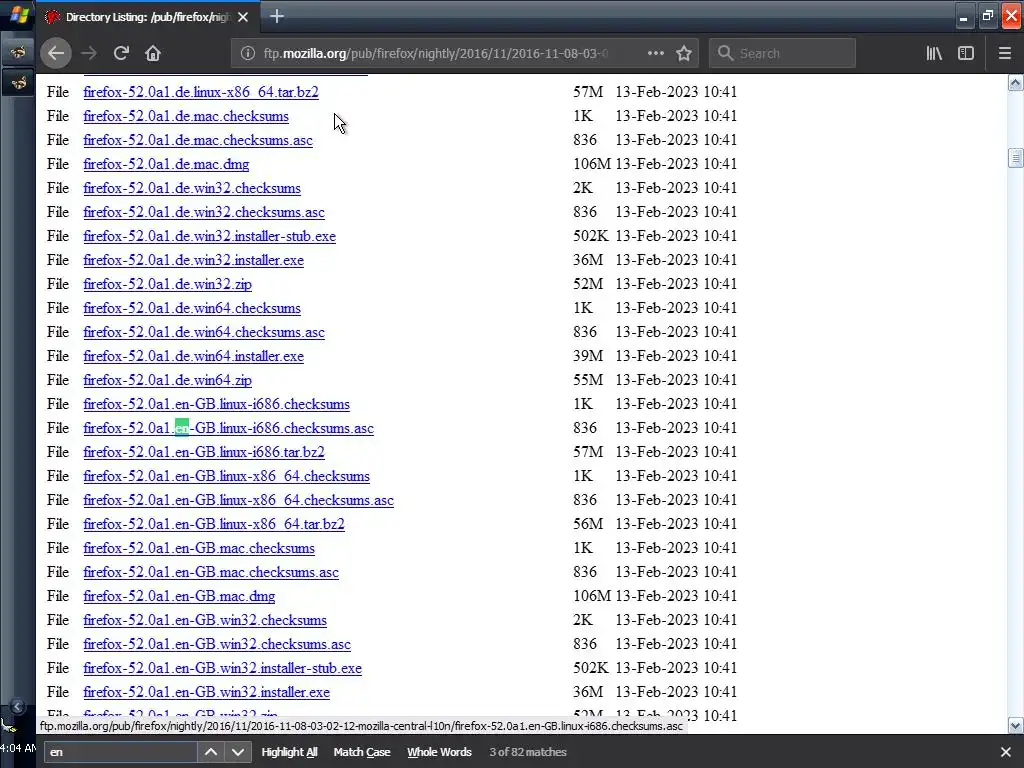
Task: Open firefox-52.0a1.de.linux-x86_64.tar.bz2 link
Action: pyautogui.click(x=201, y=92)
